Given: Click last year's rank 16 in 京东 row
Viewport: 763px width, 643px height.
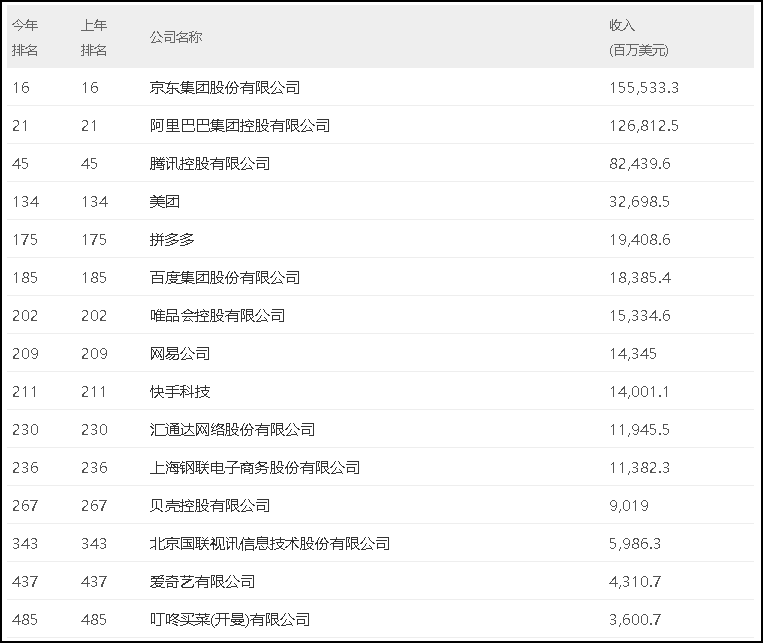Looking at the screenshot, I should tap(90, 88).
